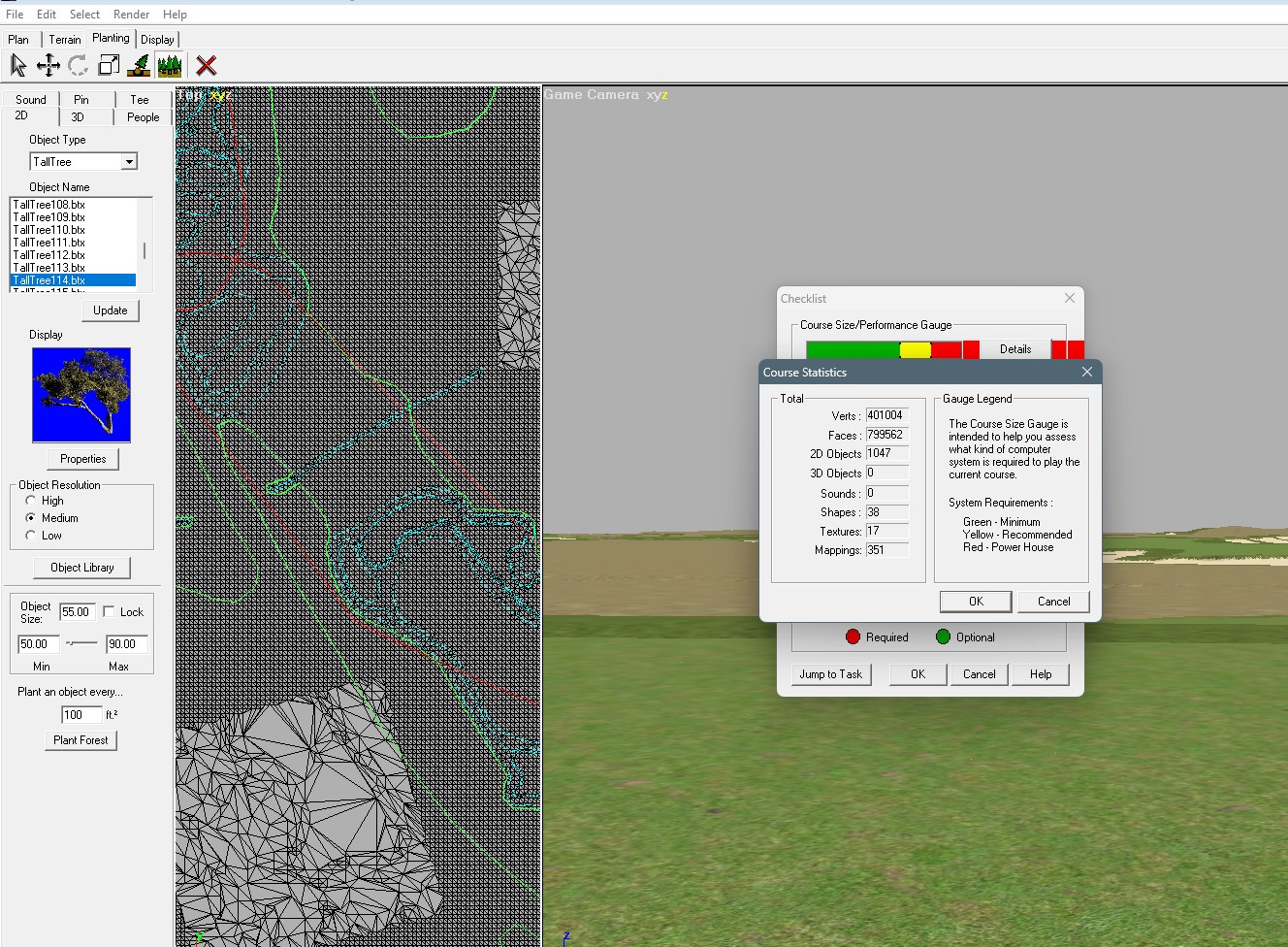Select the resize object tool
1288x947 pixels.
108,64
